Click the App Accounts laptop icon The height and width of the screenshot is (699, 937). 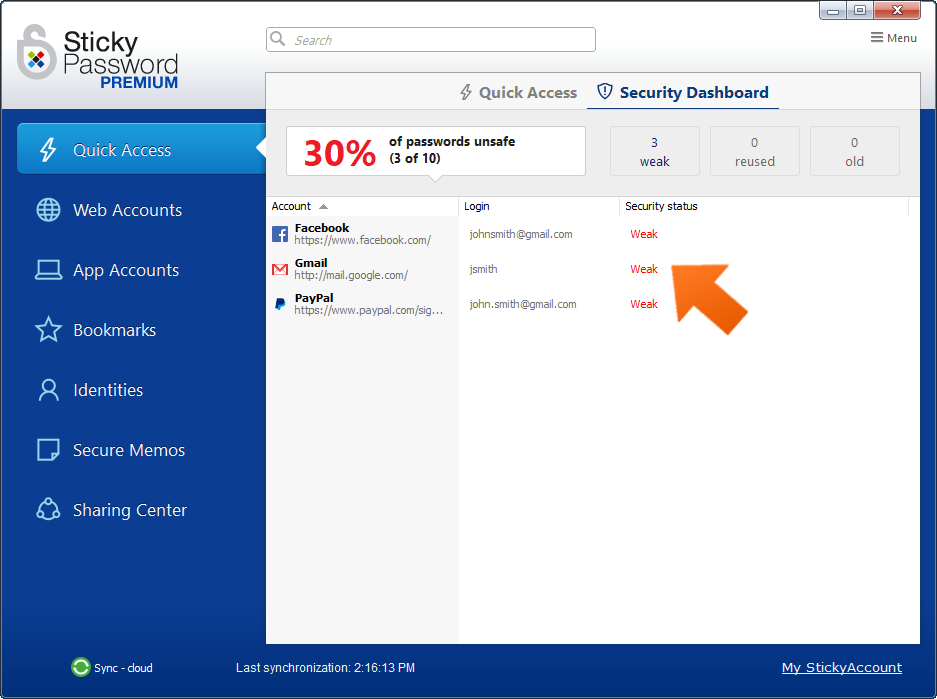(x=48, y=270)
